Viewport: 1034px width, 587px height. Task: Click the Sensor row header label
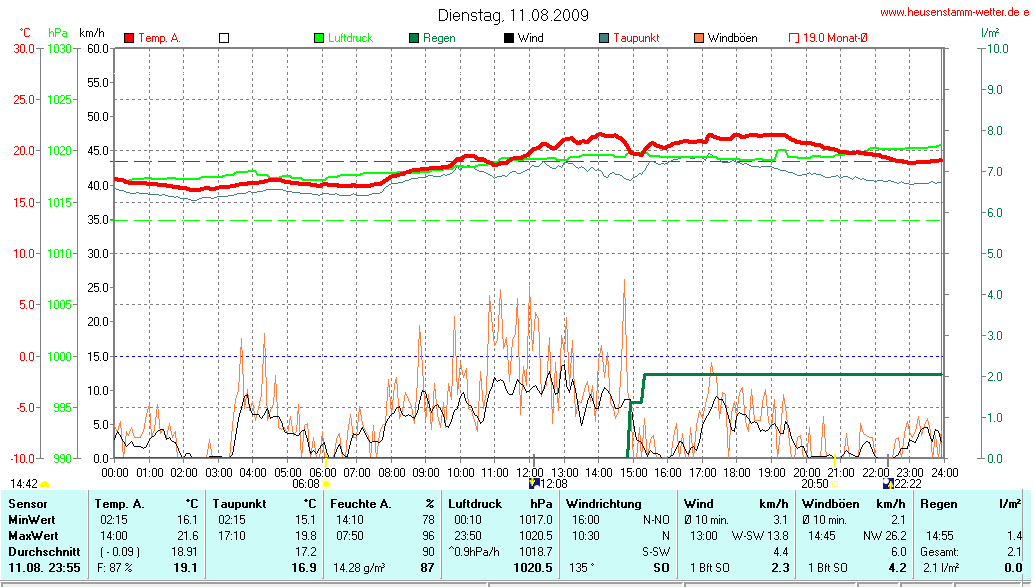point(28,504)
